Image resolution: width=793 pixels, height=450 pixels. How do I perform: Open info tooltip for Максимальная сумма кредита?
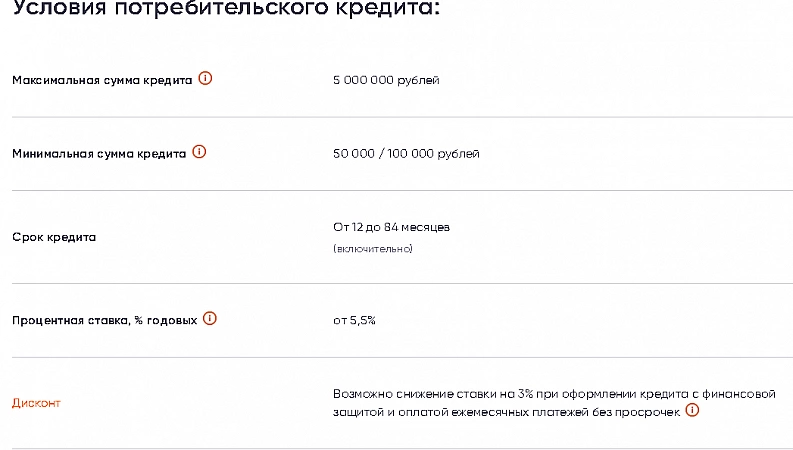205,79
